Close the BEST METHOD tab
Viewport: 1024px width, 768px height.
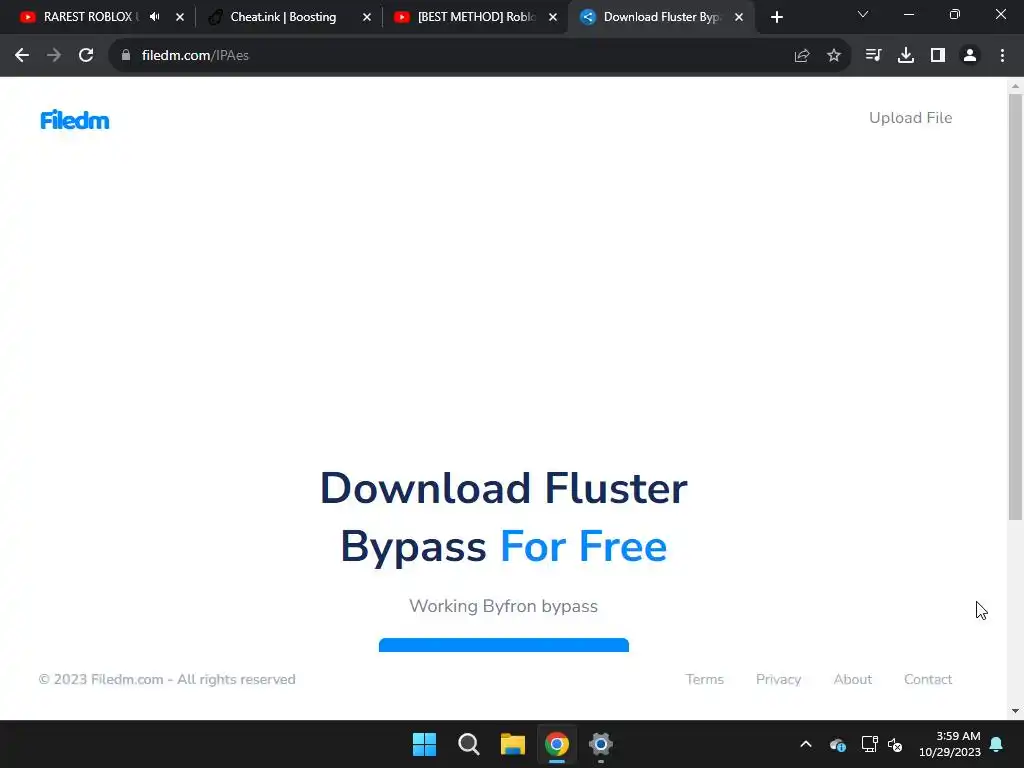tap(552, 17)
